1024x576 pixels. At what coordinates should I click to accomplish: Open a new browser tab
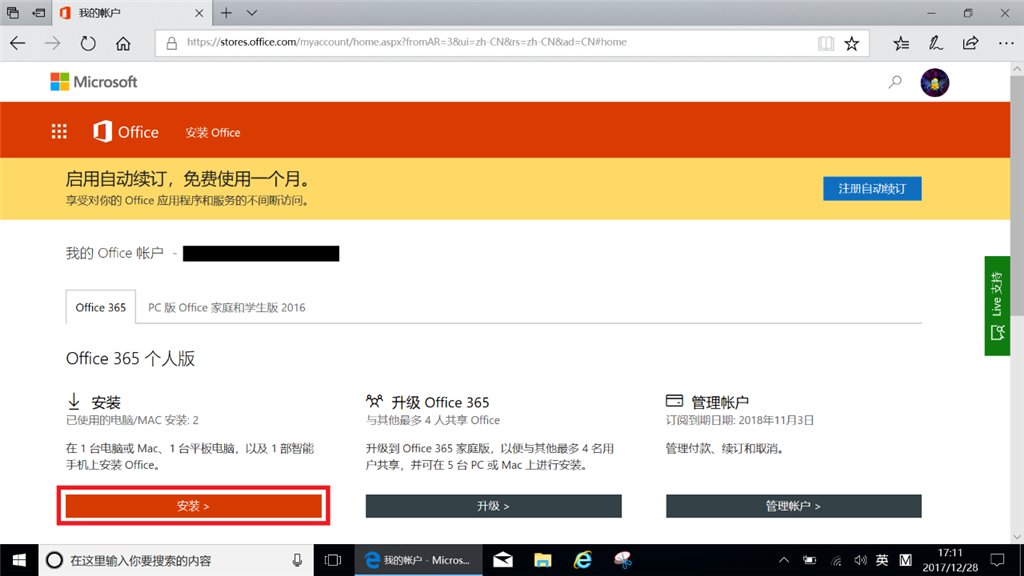226,13
